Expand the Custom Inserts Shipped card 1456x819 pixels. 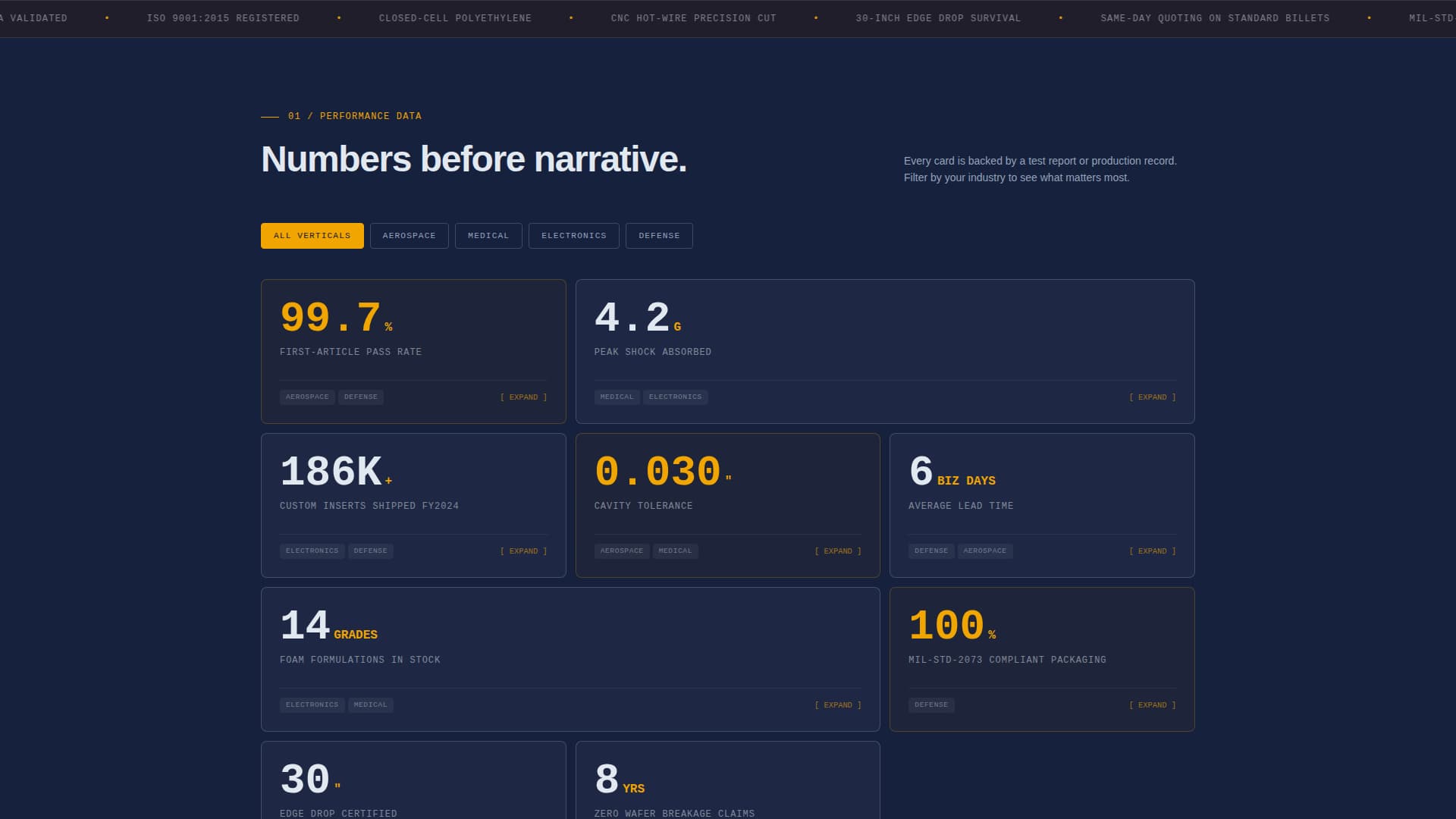(523, 551)
